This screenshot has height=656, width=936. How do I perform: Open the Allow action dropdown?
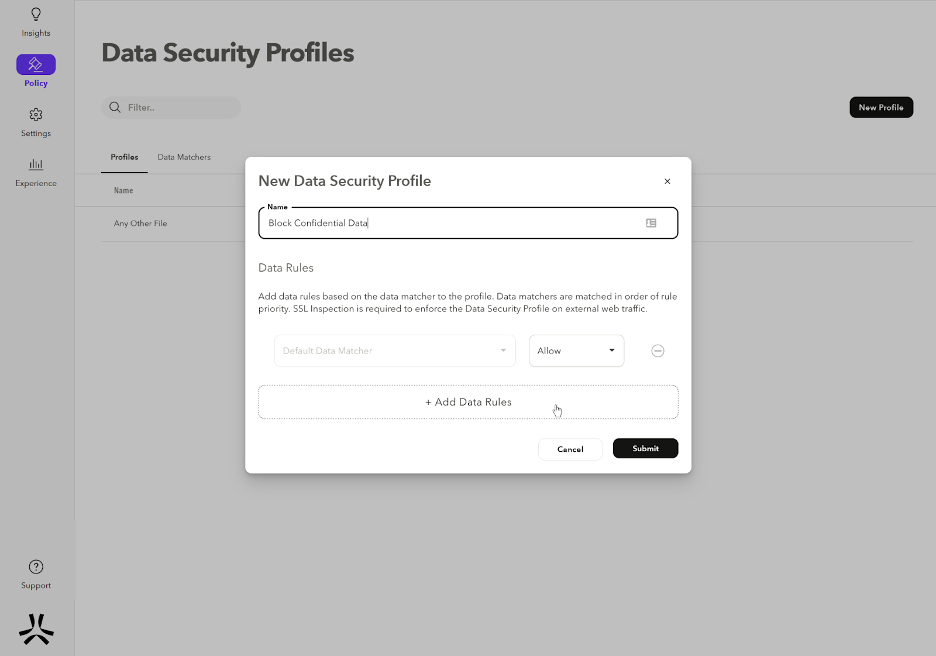(x=576, y=351)
